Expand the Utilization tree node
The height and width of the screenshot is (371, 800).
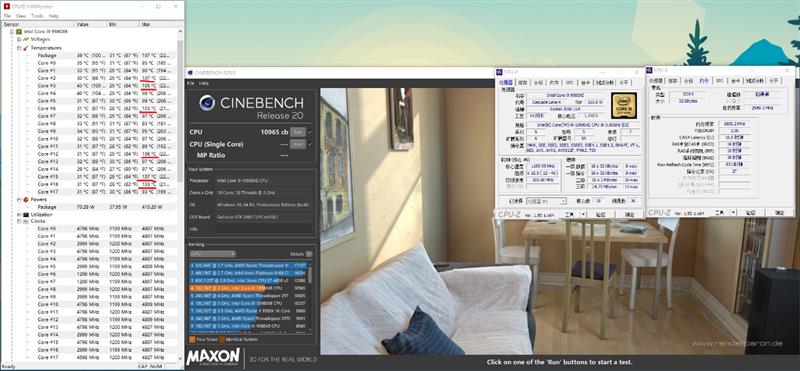[x=19, y=215]
